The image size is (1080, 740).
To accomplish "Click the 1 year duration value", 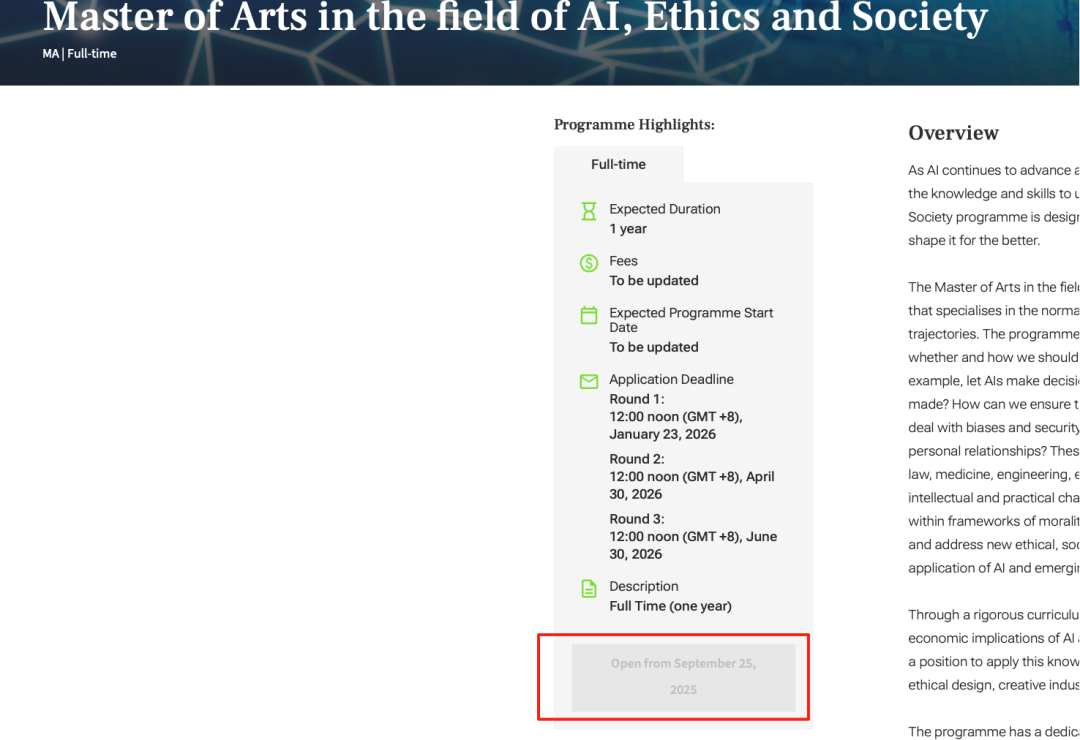I will (627, 229).
